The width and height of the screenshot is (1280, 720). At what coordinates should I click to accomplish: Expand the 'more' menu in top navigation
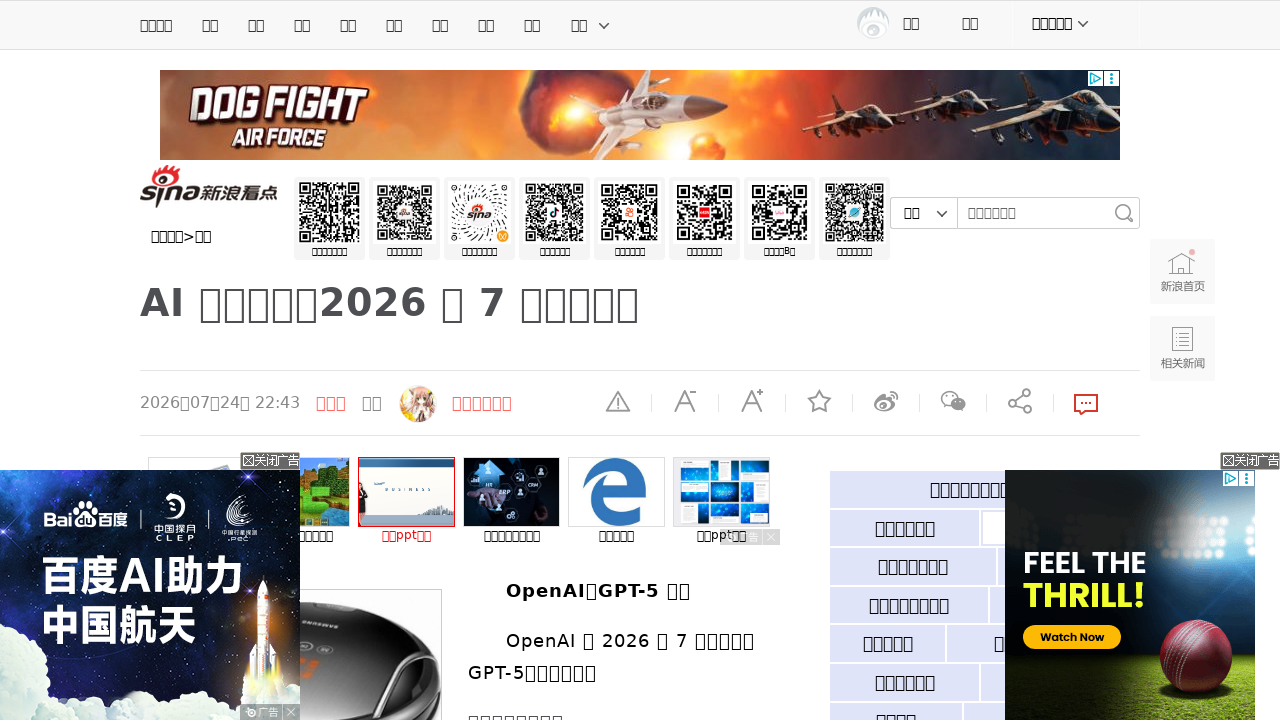pyautogui.click(x=590, y=25)
